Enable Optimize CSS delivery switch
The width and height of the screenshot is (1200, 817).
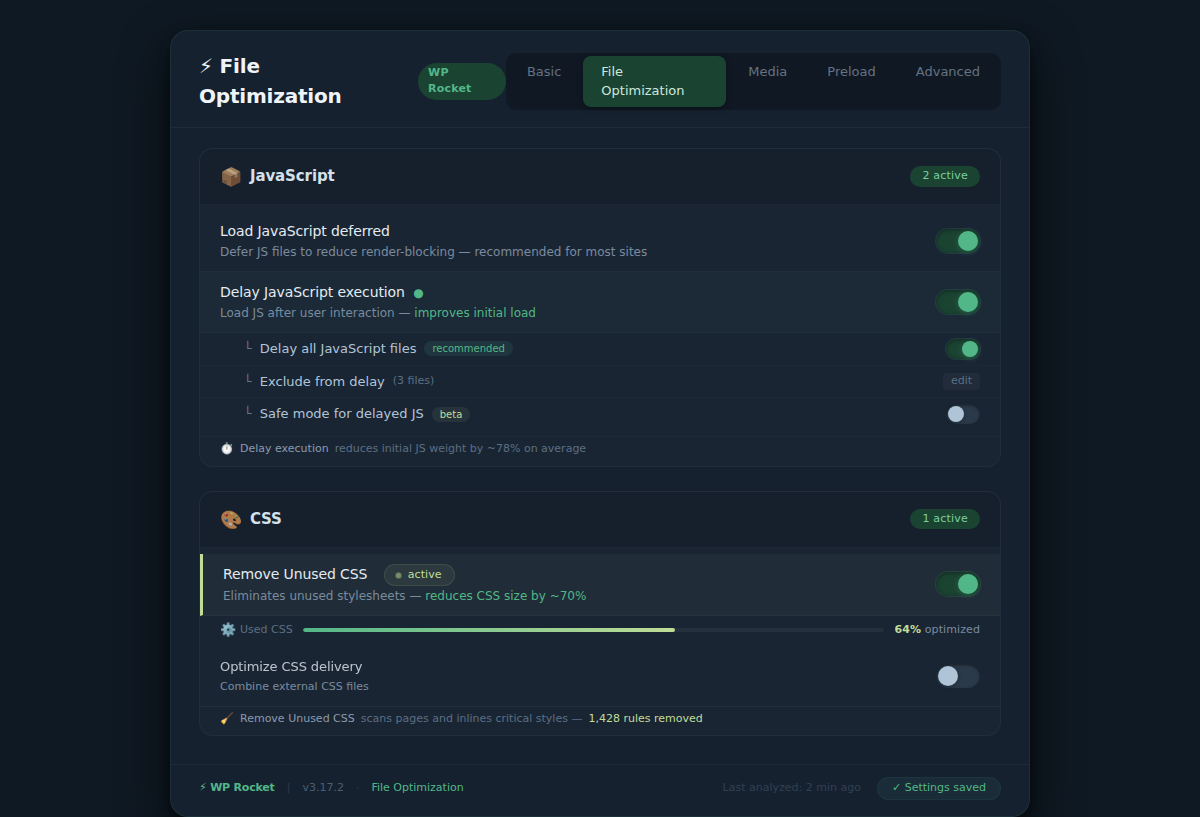point(958,676)
